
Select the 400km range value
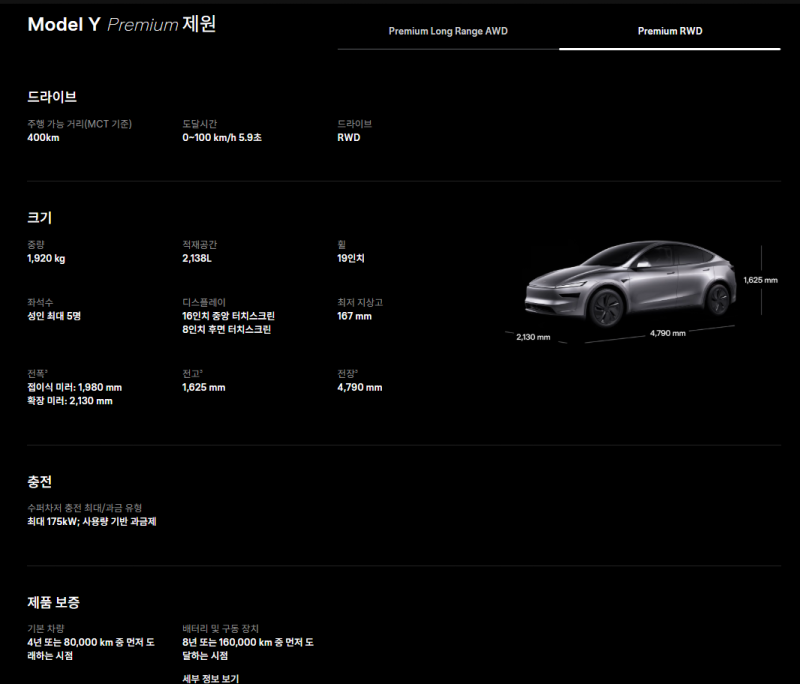pos(43,138)
